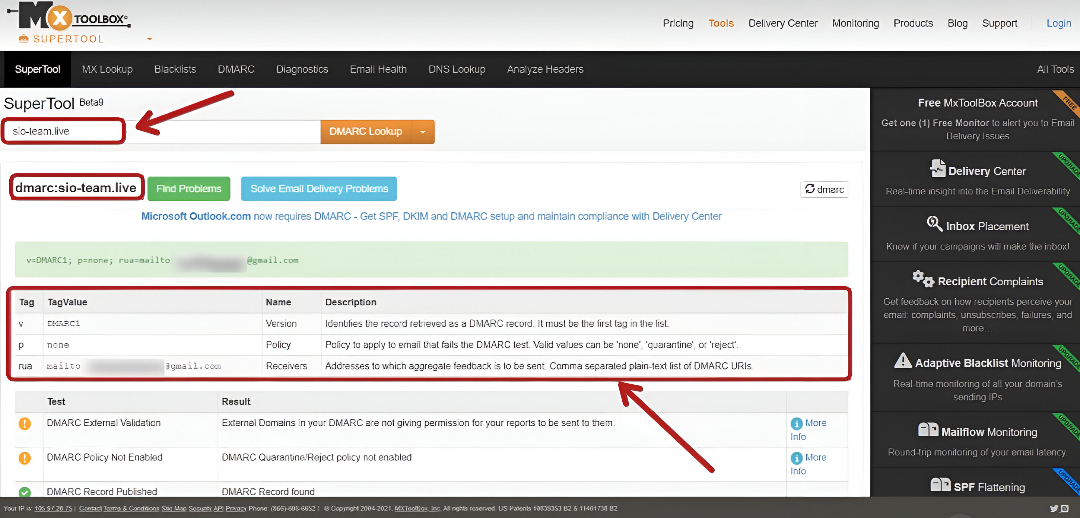Select the SuperTool tab
Image resolution: width=1080 pixels, height=518 pixels.
pyautogui.click(x=37, y=69)
